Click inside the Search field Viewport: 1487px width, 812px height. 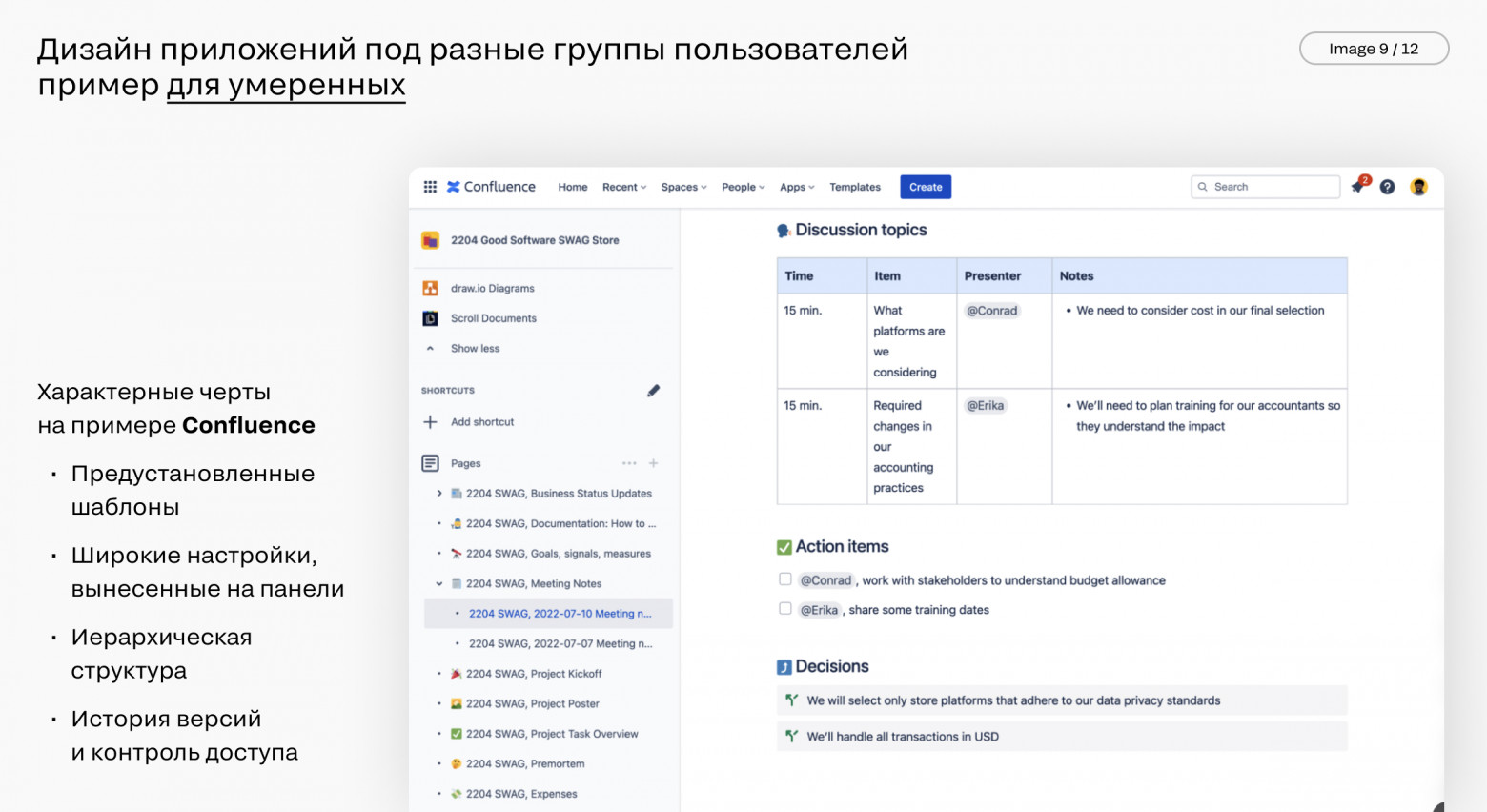click(1265, 187)
